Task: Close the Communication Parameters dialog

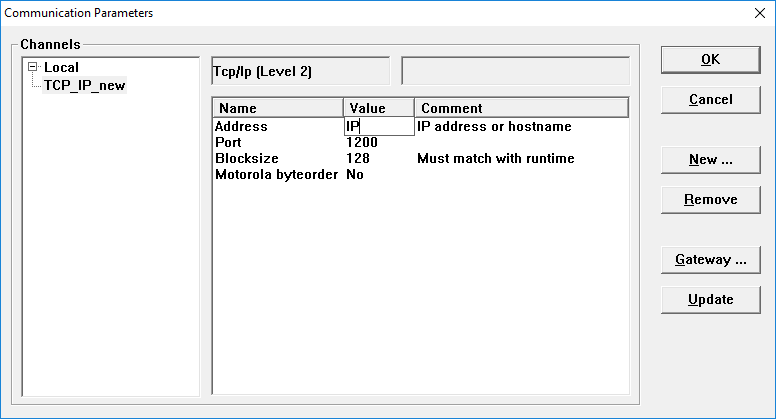Action: 756,13
